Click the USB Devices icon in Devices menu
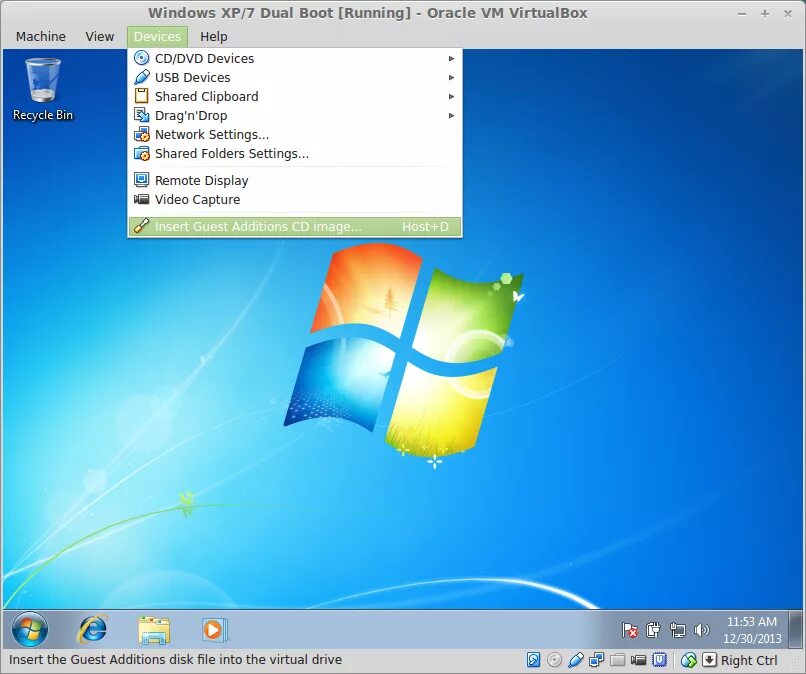Viewport: 806px width, 674px height. [x=140, y=77]
